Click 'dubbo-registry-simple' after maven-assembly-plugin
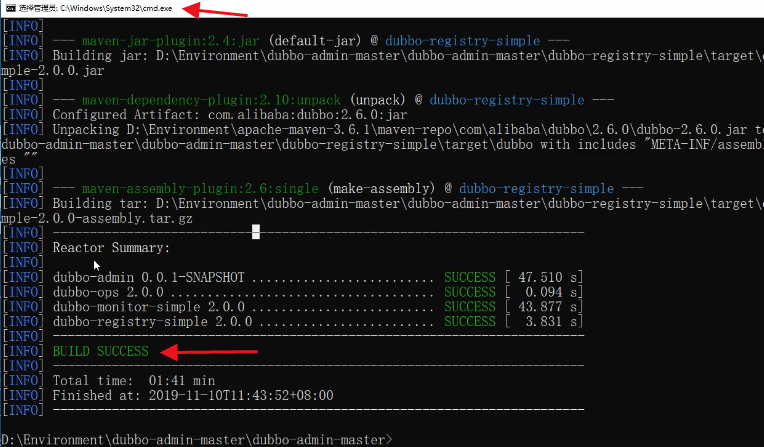Viewport: 764px width, 447px height. click(x=536, y=189)
